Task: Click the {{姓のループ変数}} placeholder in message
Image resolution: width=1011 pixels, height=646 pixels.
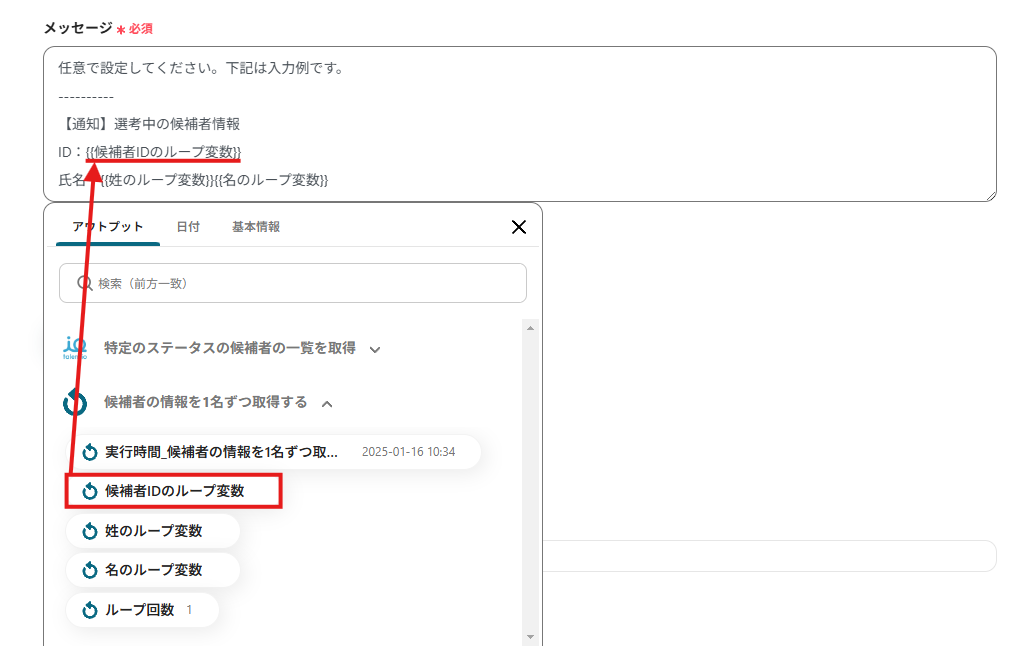Action: point(155,180)
